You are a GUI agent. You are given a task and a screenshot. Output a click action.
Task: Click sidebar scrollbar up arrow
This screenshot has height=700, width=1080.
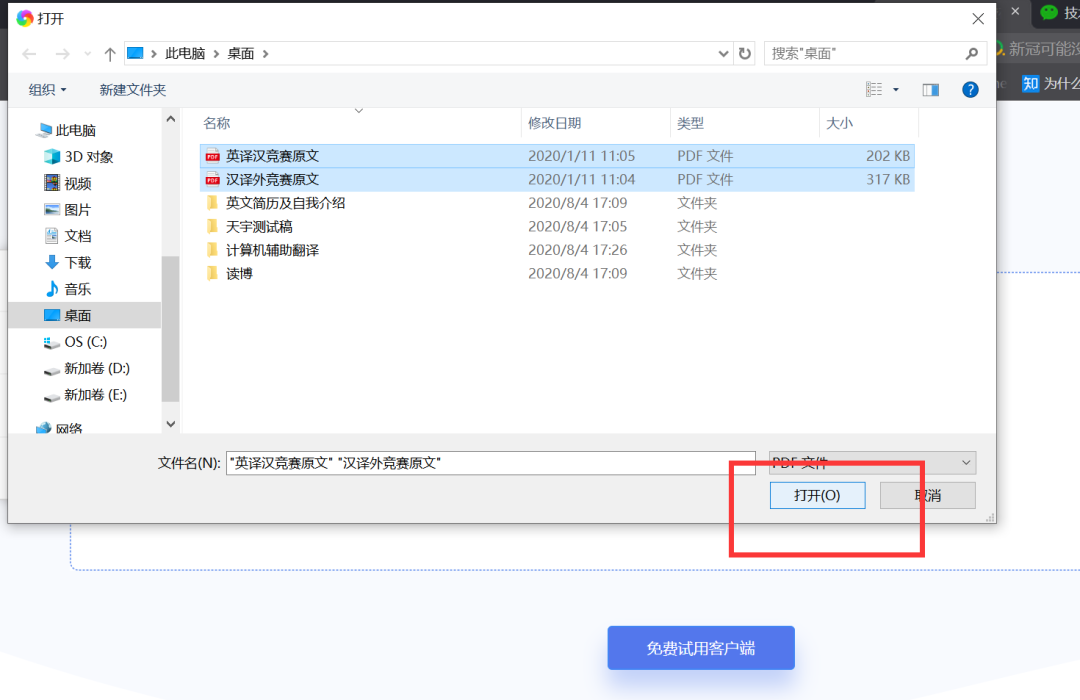click(171, 119)
